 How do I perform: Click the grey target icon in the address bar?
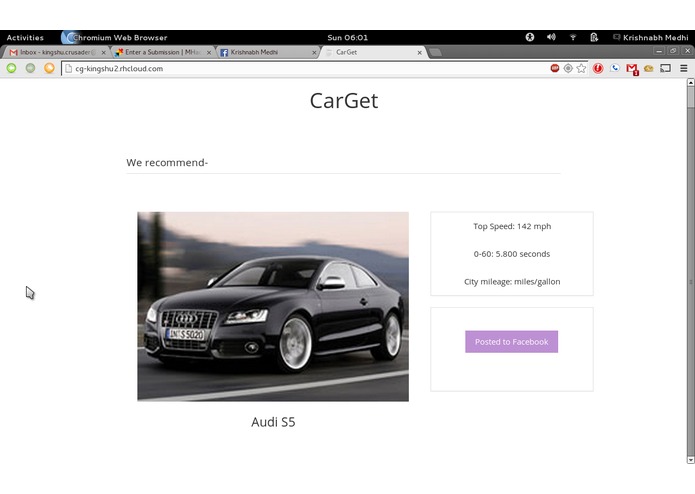coord(568,68)
